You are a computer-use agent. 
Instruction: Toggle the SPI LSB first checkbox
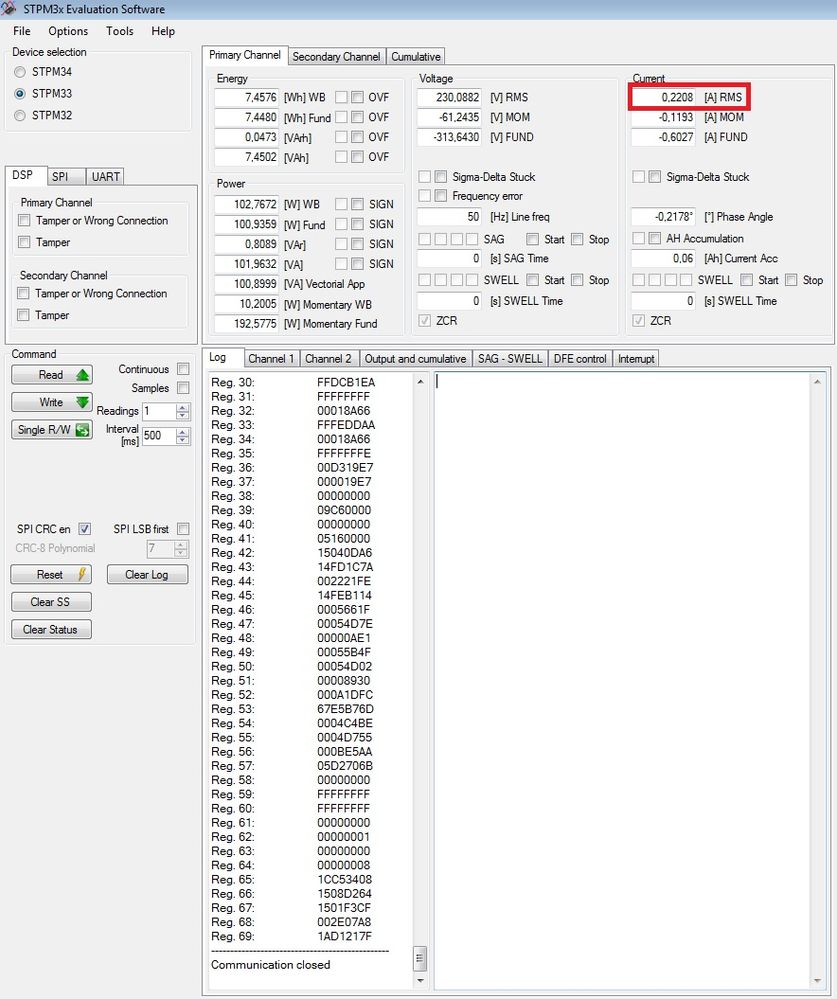[x=183, y=529]
